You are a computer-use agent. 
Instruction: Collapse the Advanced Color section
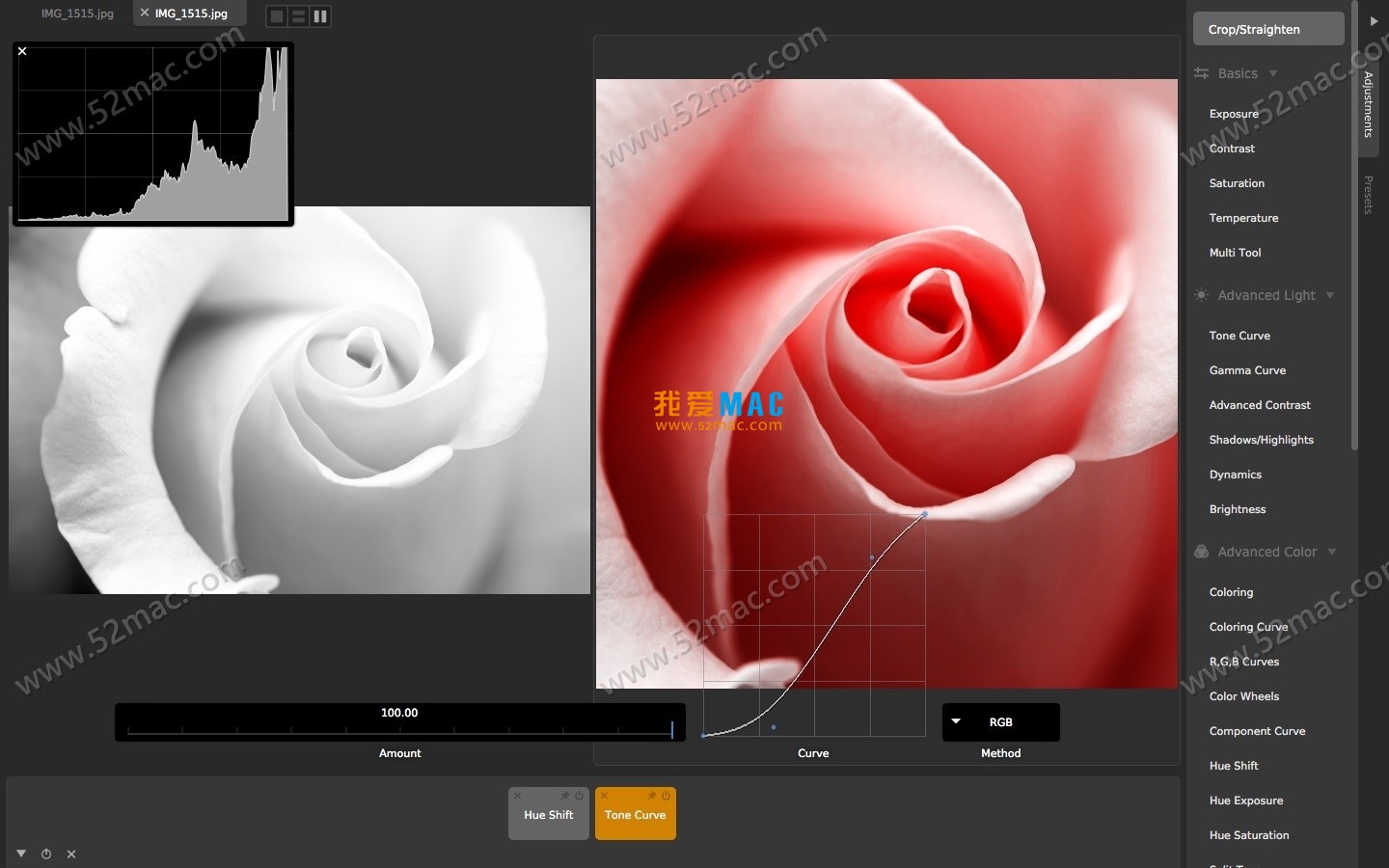(x=1331, y=552)
